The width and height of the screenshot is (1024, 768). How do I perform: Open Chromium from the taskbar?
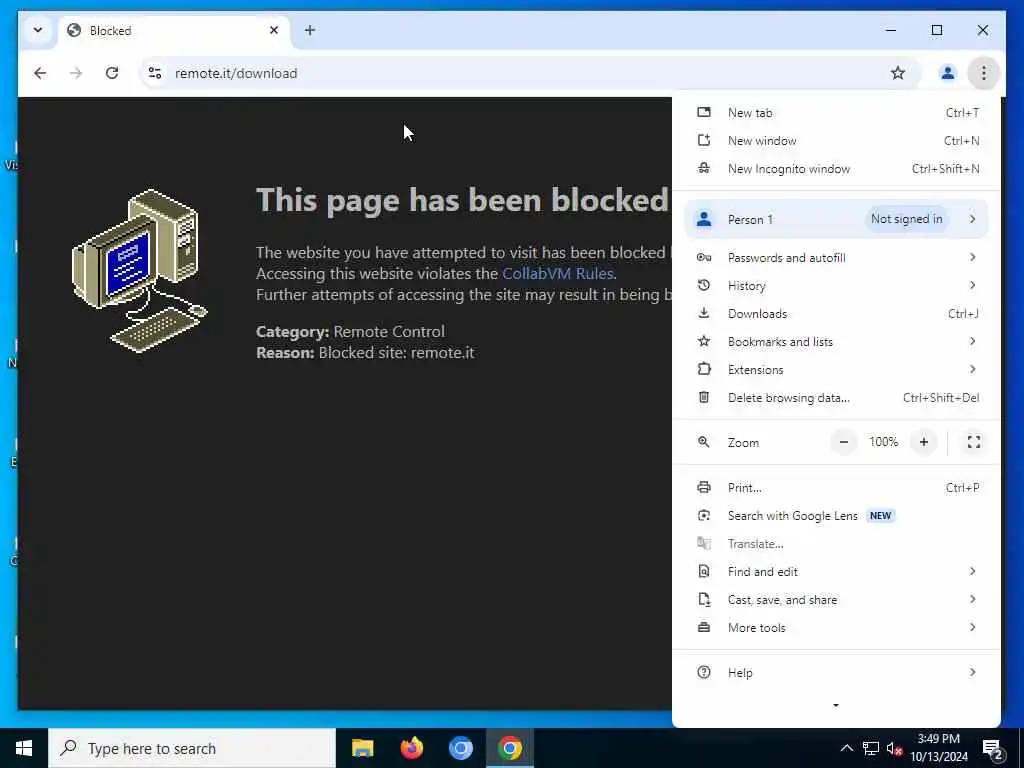[x=460, y=748]
